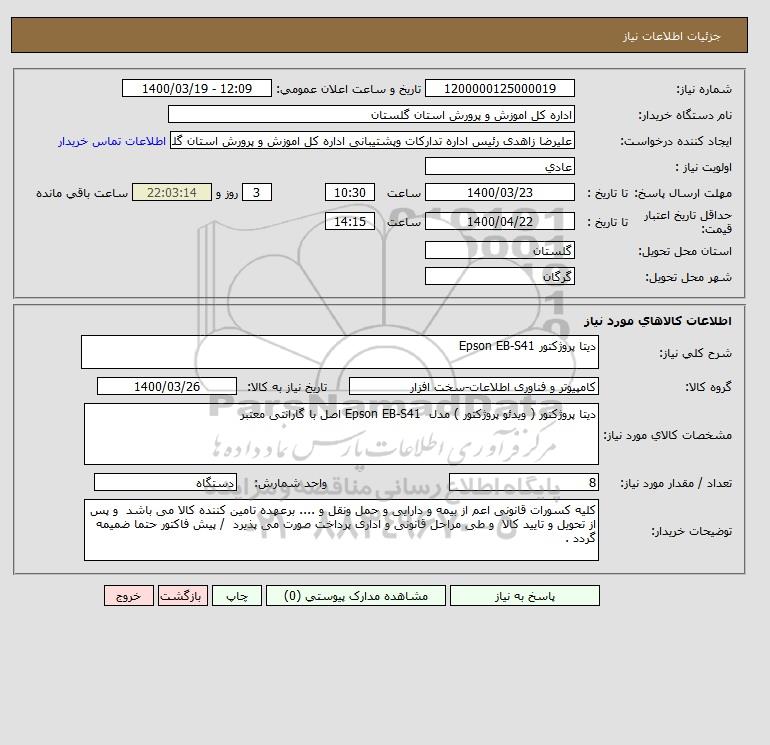The width and height of the screenshot is (770, 745).
Task: Click the شهر محل تحویل label
Action: (688, 277)
